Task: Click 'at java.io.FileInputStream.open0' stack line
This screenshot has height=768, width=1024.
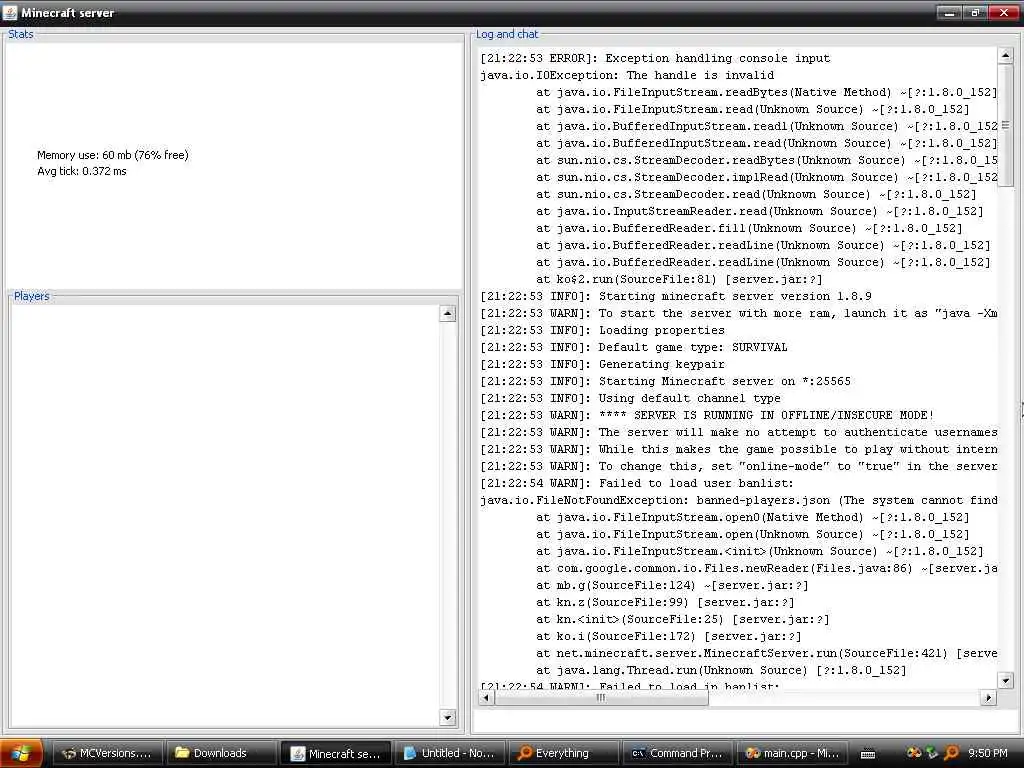Action: point(752,517)
